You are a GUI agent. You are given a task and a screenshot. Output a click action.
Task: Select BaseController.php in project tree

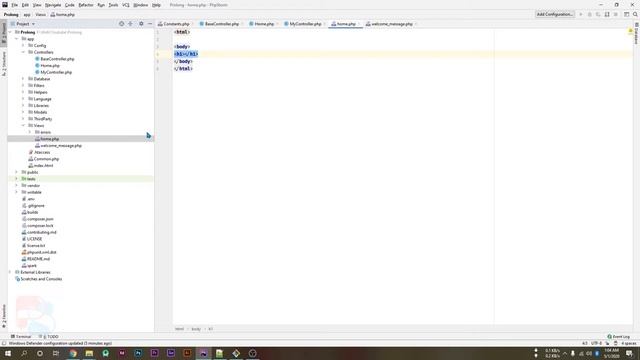[57, 59]
